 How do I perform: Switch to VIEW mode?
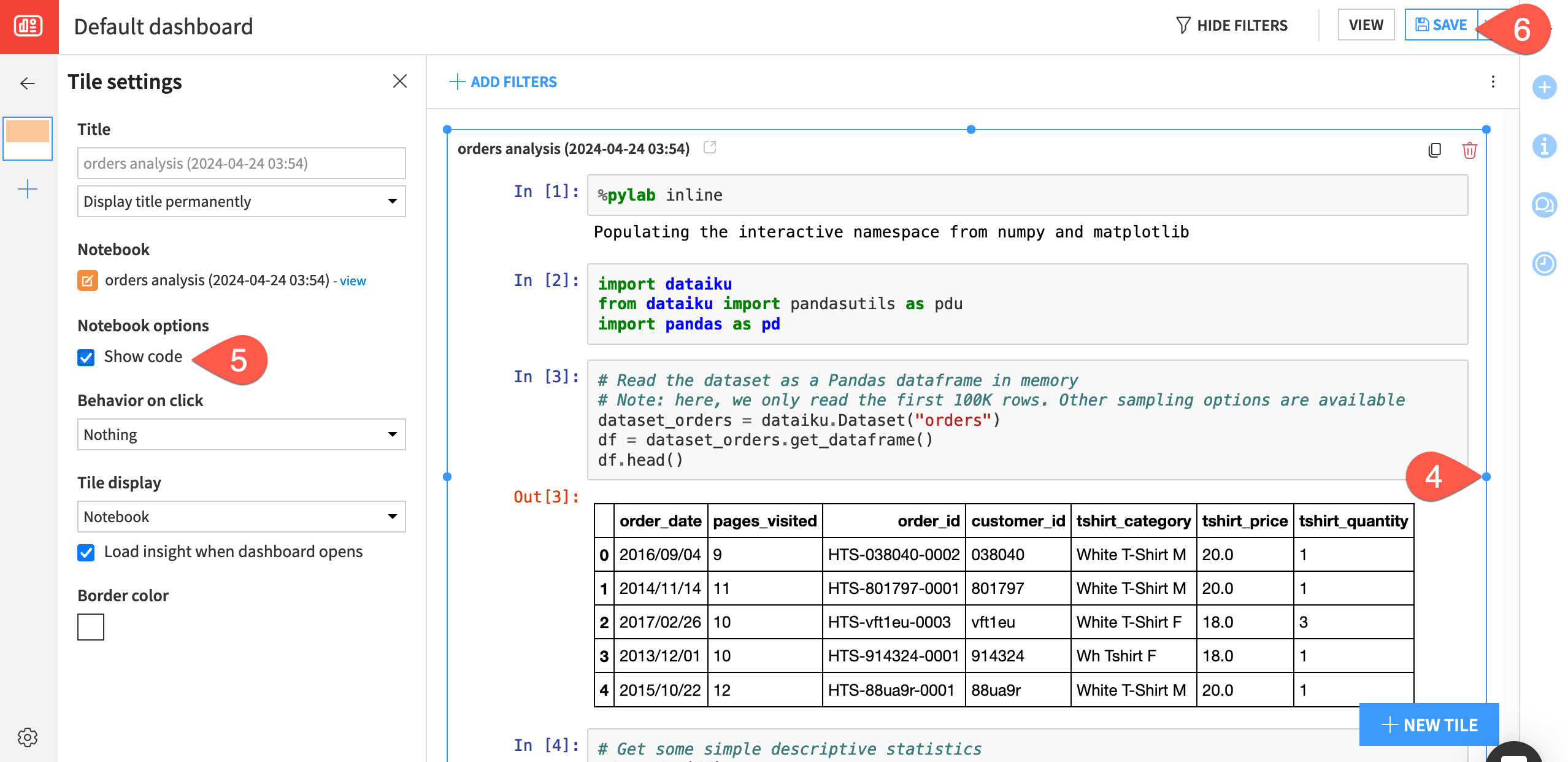click(x=1366, y=25)
